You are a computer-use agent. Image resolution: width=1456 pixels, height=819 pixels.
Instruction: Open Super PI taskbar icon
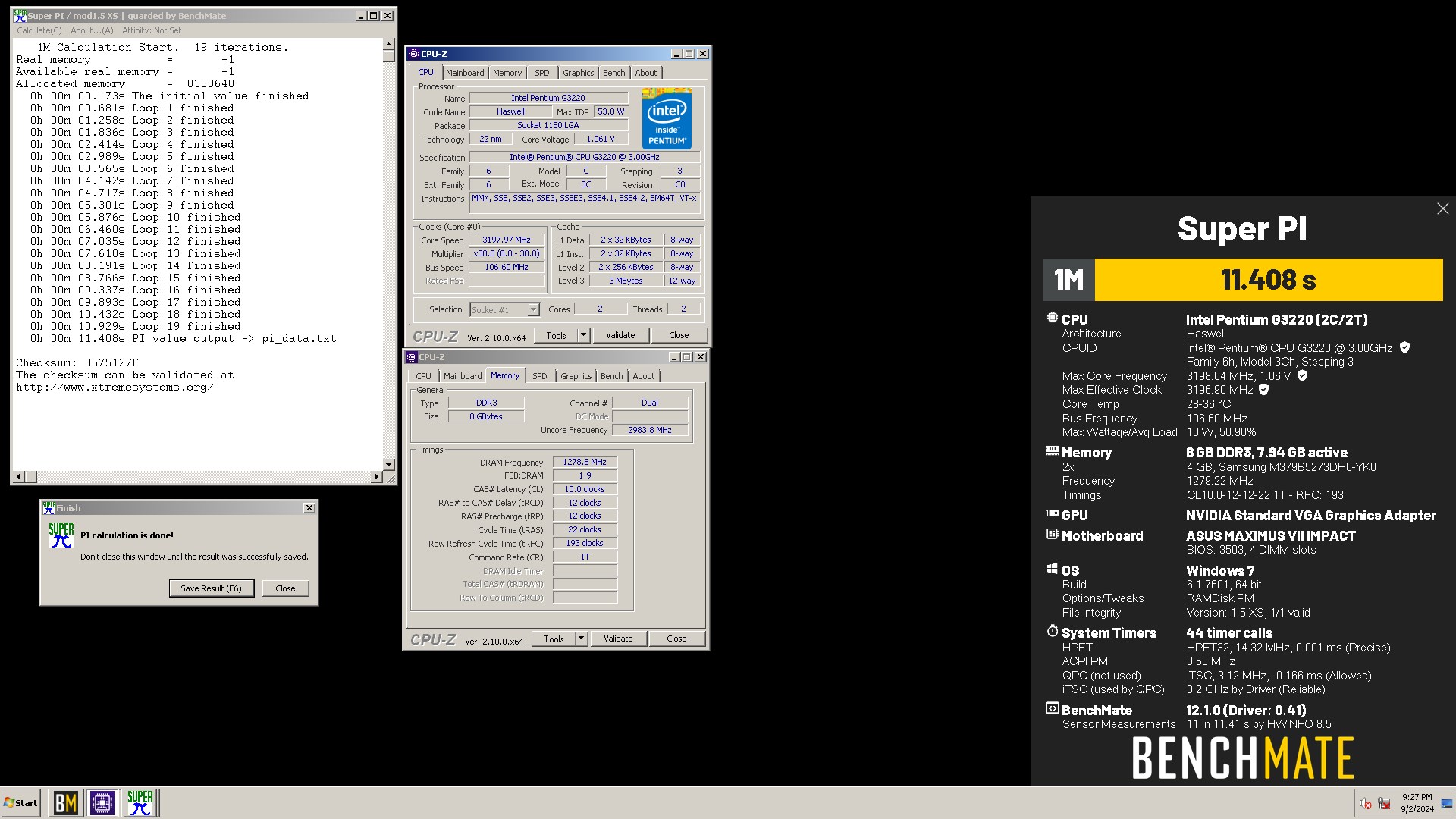point(140,802)
